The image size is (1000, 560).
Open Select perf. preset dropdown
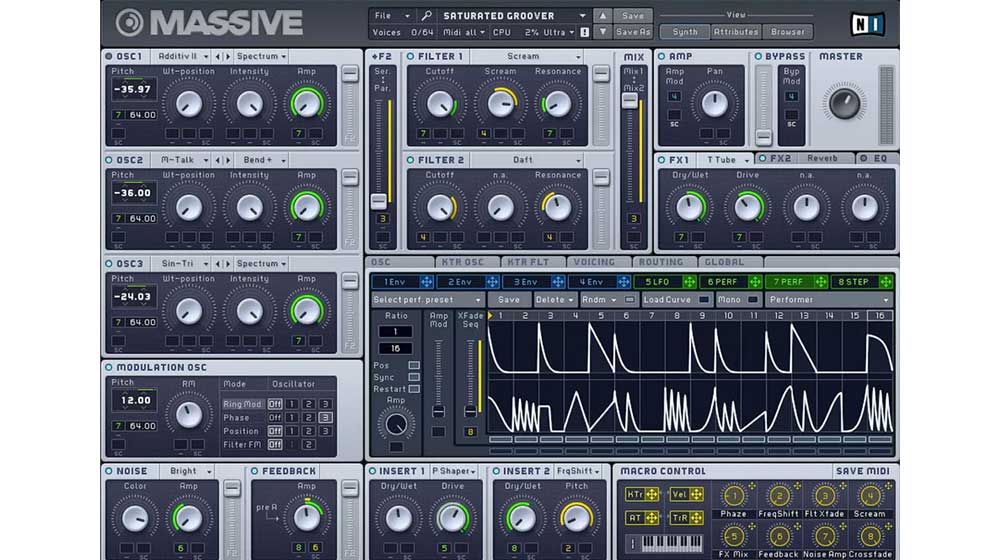point(427,299)
